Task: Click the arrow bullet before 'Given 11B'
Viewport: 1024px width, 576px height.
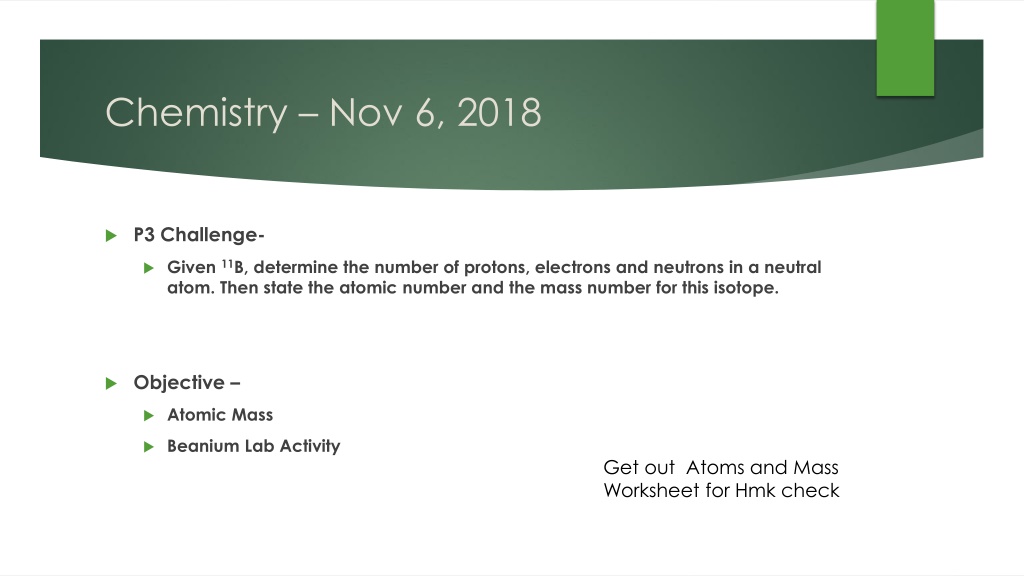Action: pos(149,268)
